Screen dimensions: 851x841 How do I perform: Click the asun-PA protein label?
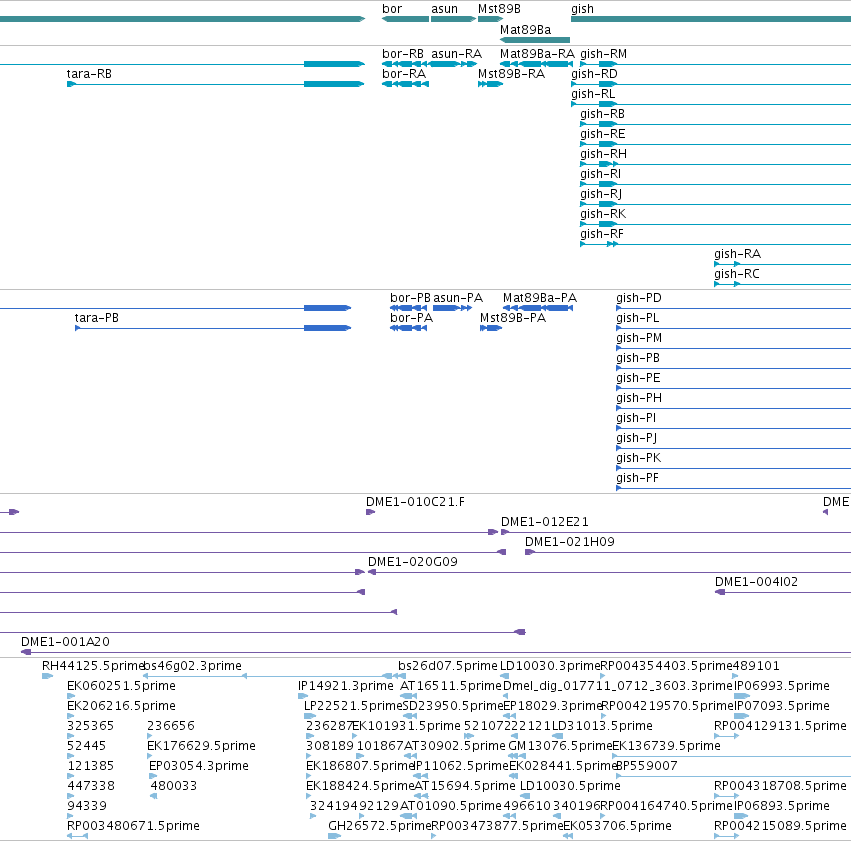[x=458, y=298]
